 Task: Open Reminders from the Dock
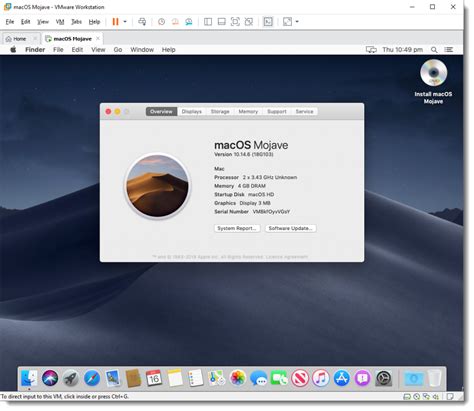point(196,378)
